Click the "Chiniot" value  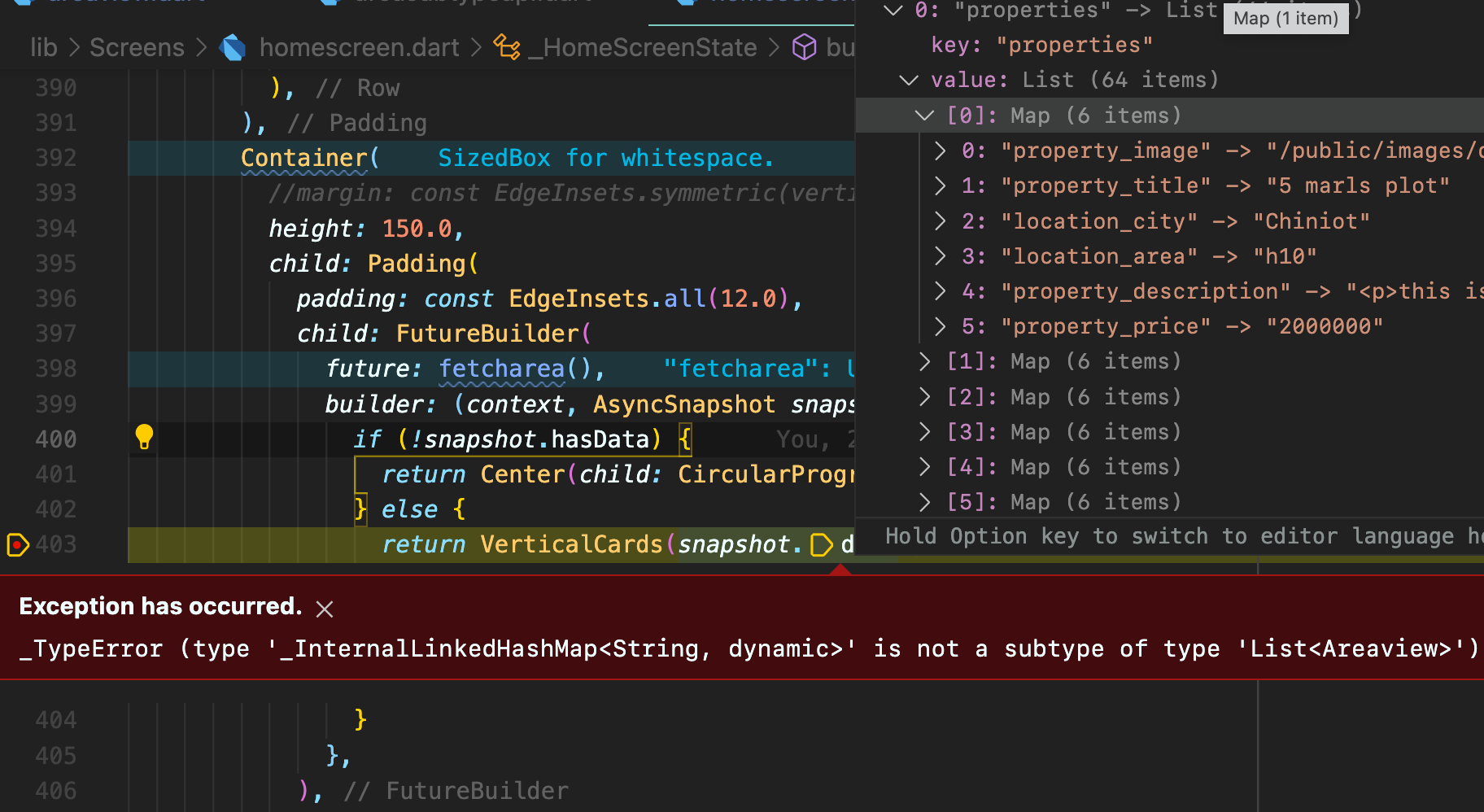[1312, 221]
